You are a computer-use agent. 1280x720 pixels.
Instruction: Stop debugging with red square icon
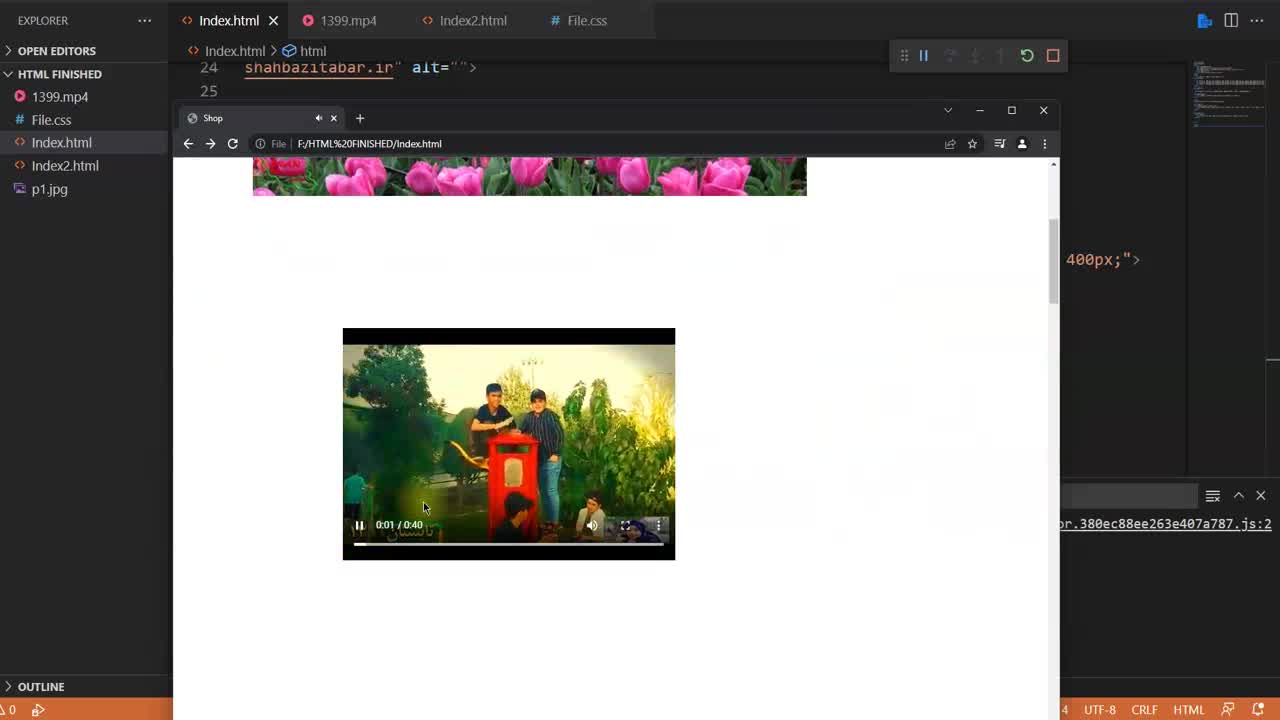point(1053,56)
